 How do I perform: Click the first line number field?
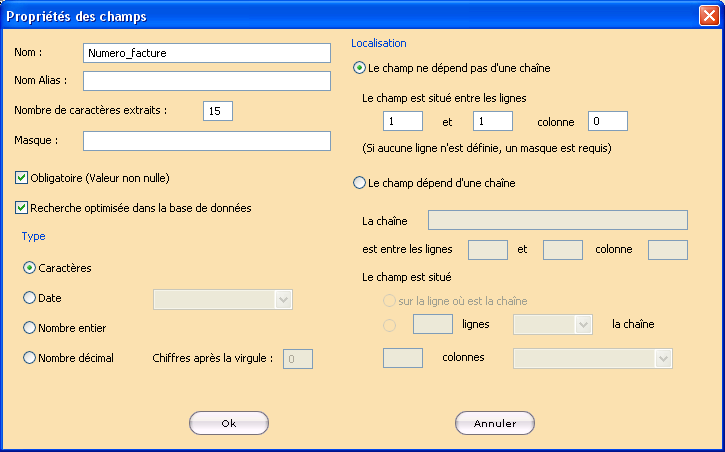[x=402, y=121]
